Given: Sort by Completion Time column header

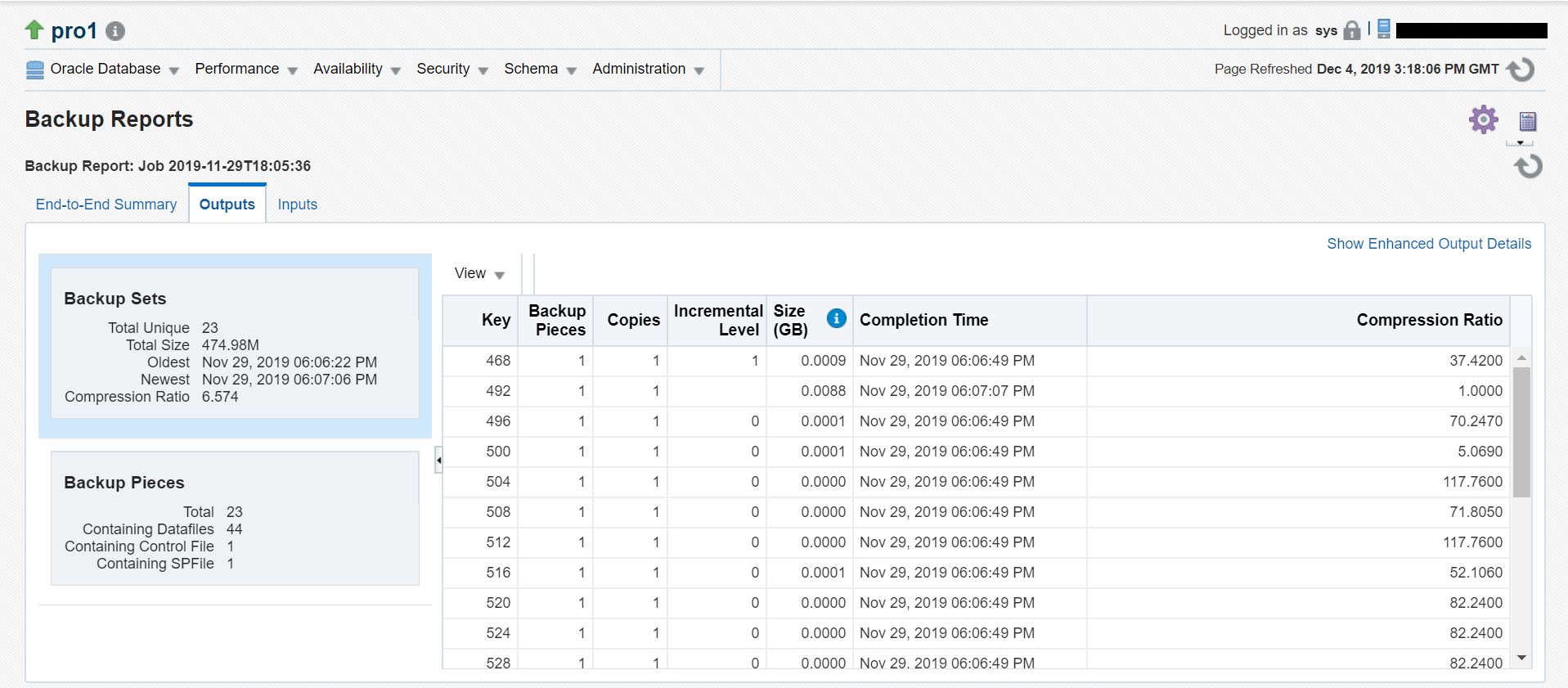Looking at the screenshot, I should [x=970, y=321].
